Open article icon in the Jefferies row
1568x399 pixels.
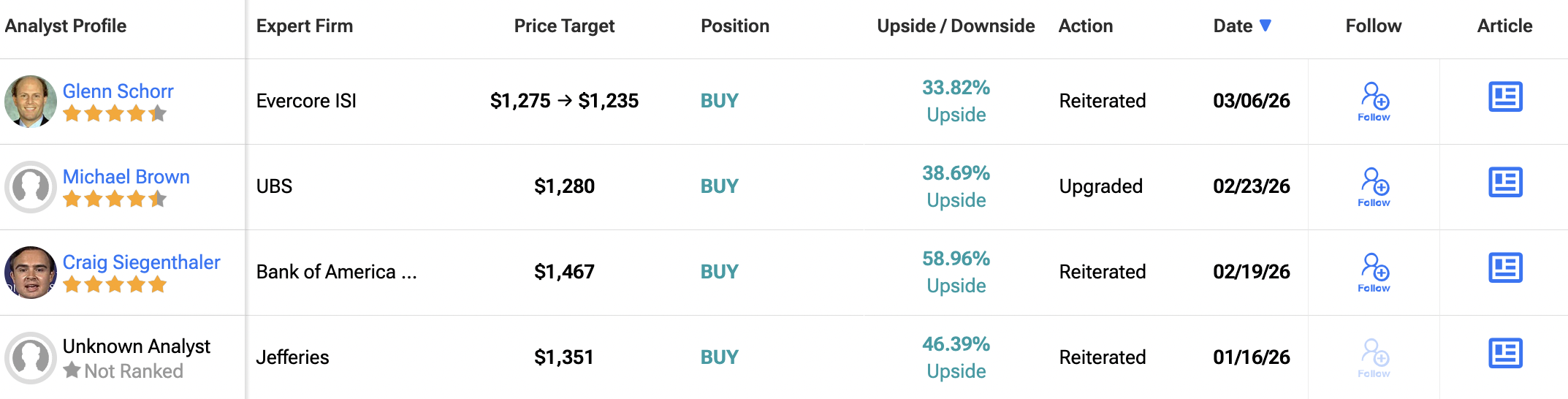(x=1504, y=354)
